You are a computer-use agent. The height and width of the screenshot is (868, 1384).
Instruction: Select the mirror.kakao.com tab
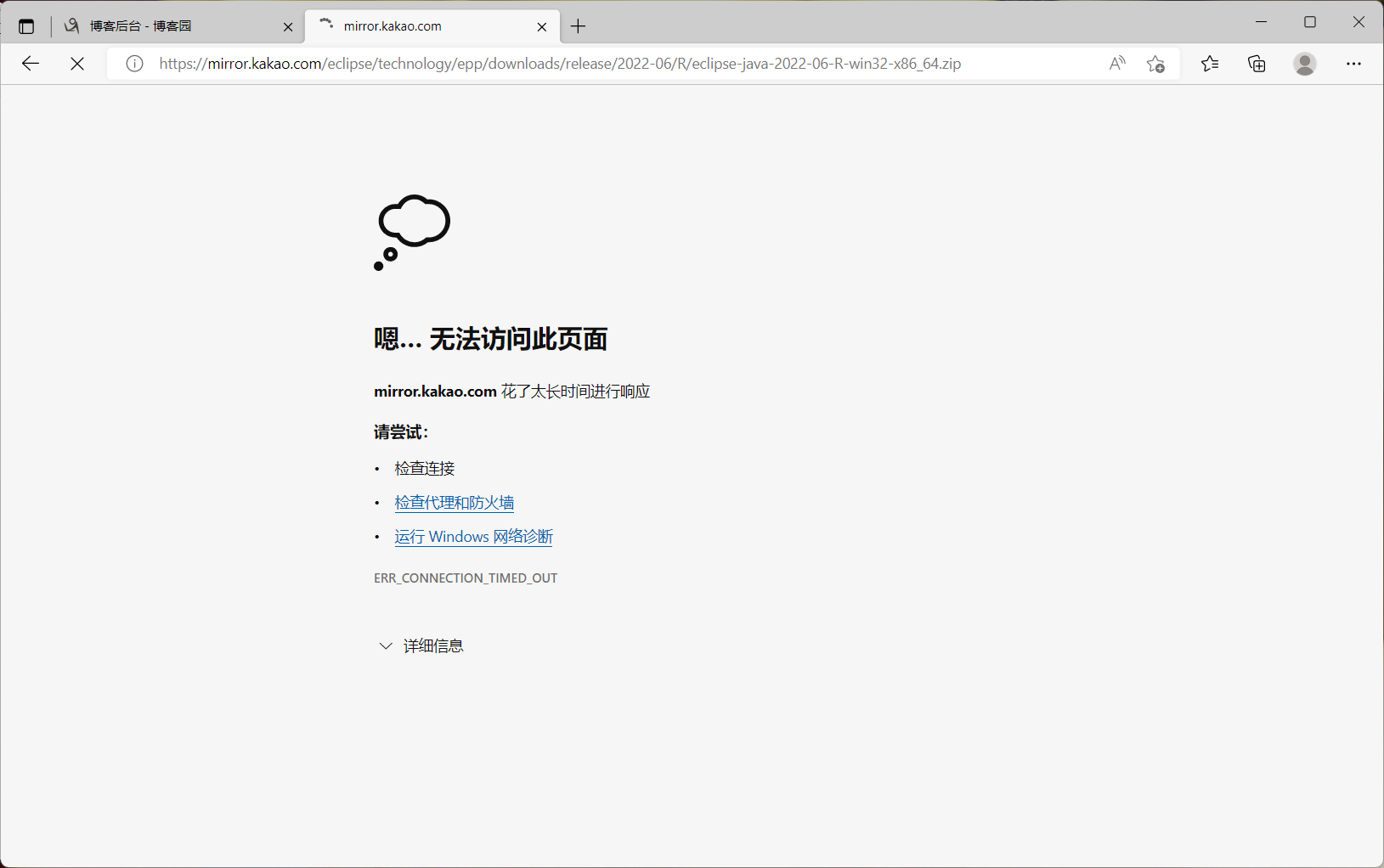pos(432,26)
